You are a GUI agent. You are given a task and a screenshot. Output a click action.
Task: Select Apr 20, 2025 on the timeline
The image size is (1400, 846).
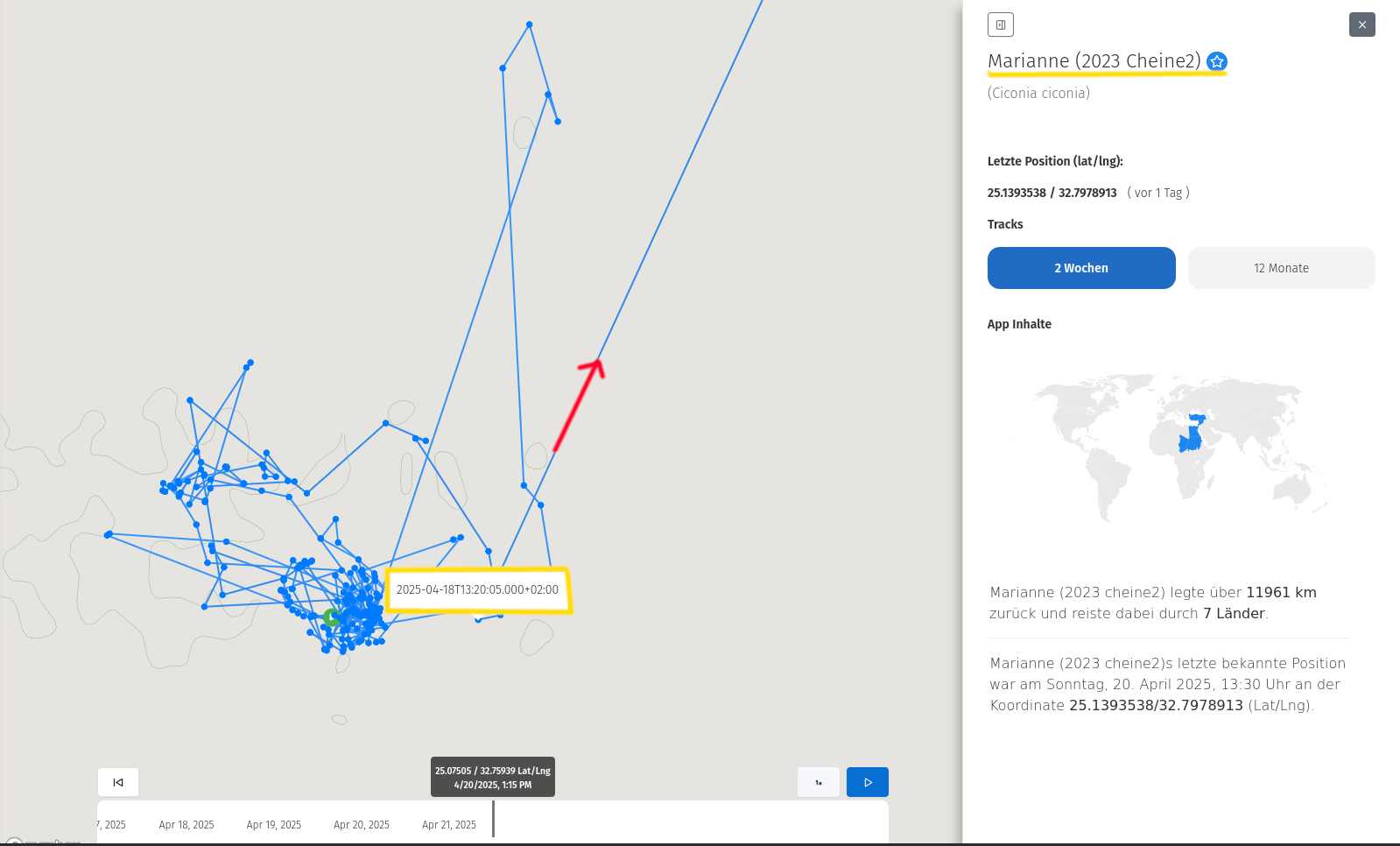362,825
